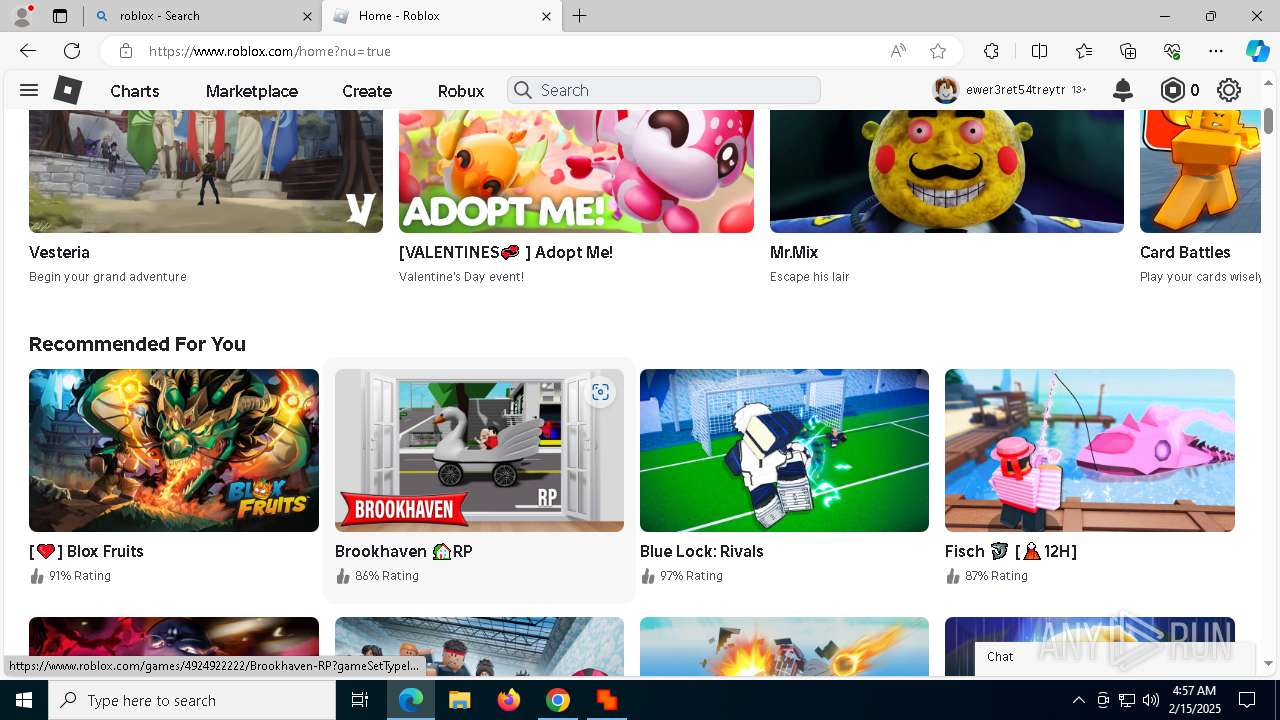Viewport: 1280px width, 720px height.
Task: Close the Home - Roblox tab
Action: click(546, 16)
